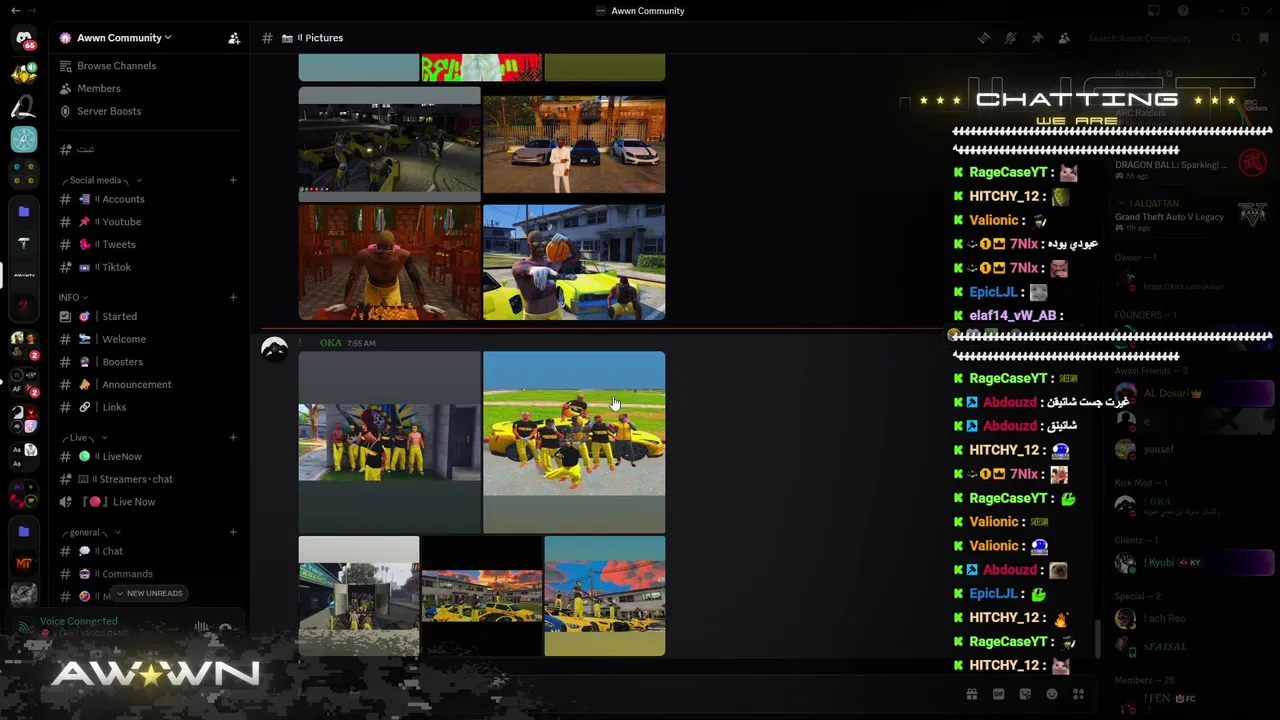Open thumbnail of yellow cars under red sky

point(482,596)
